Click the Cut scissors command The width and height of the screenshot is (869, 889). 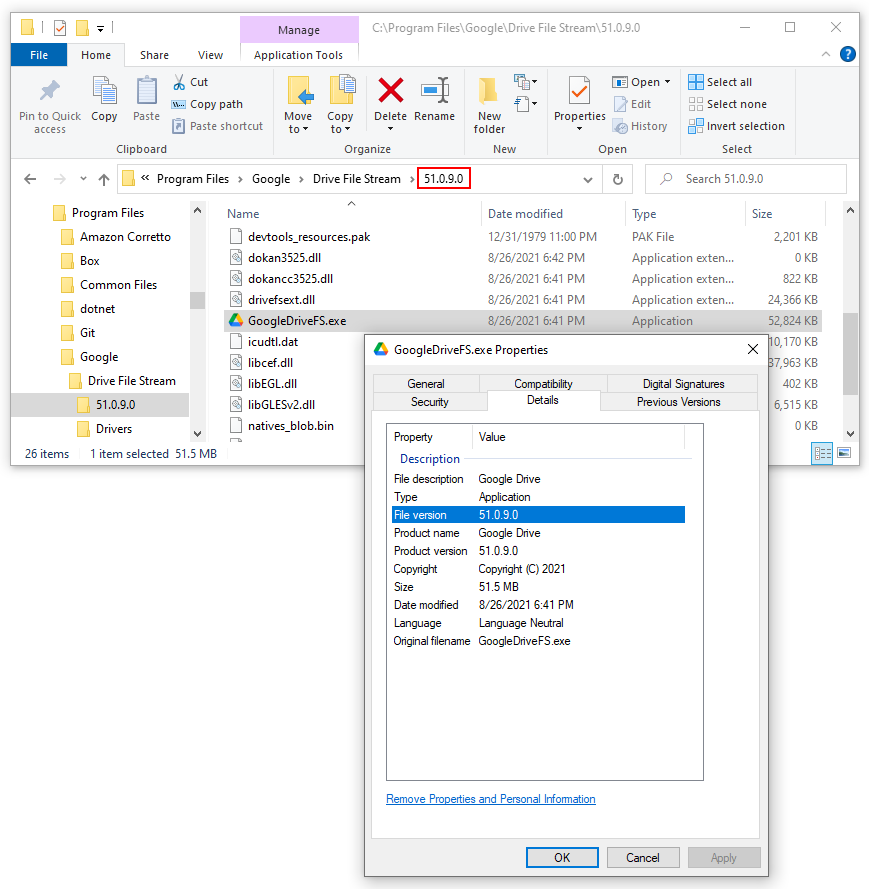(x=190, y=82)
